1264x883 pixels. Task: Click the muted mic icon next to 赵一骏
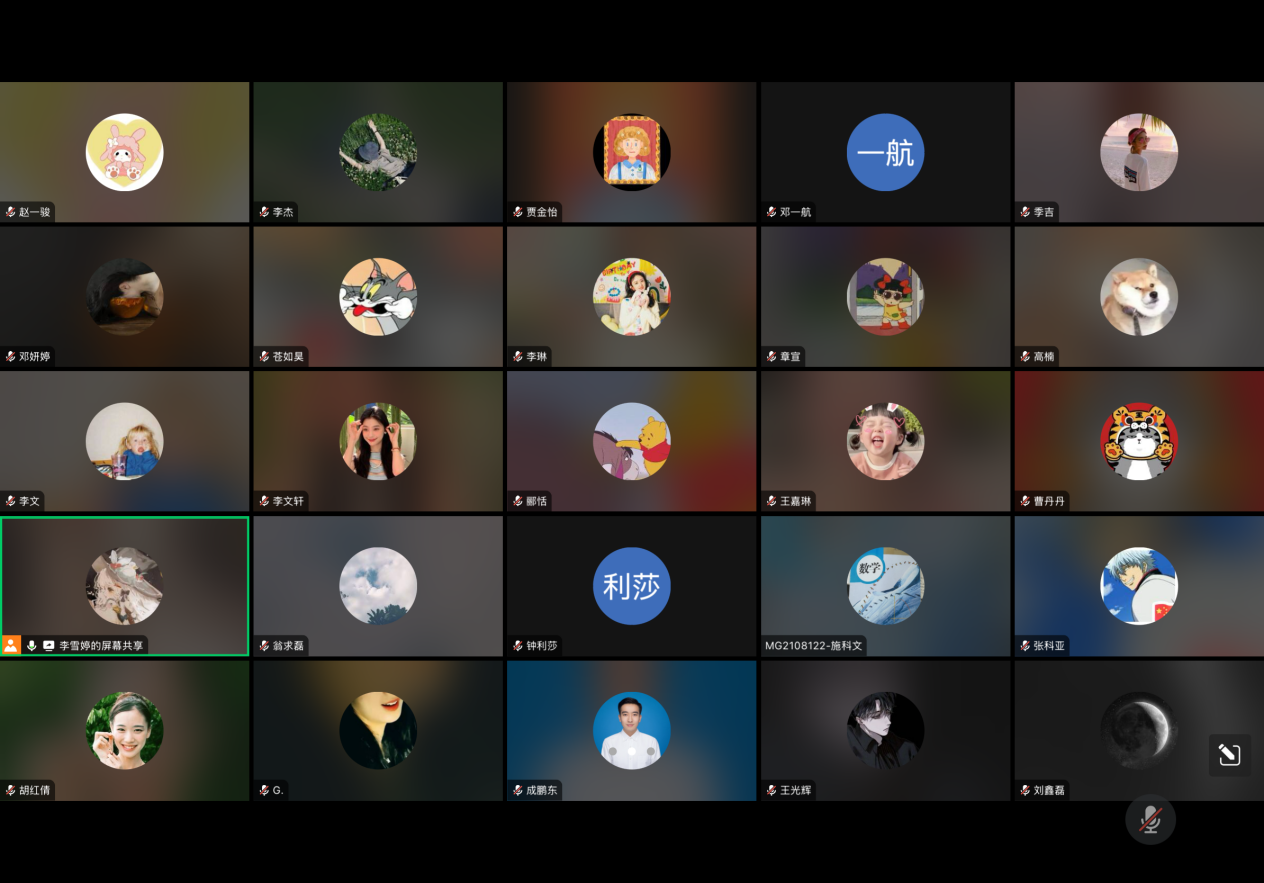point(11,212)
